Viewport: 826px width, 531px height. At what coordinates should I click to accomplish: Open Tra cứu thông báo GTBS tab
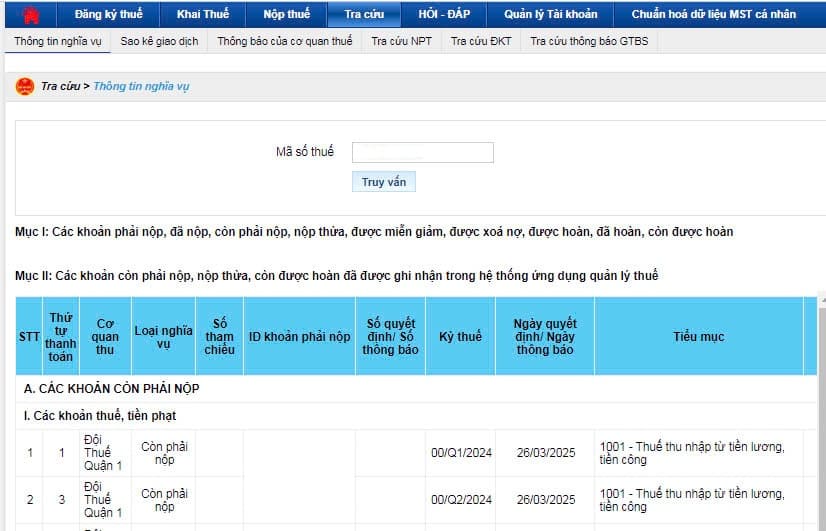pyautogui.click(x=589, y=41)
